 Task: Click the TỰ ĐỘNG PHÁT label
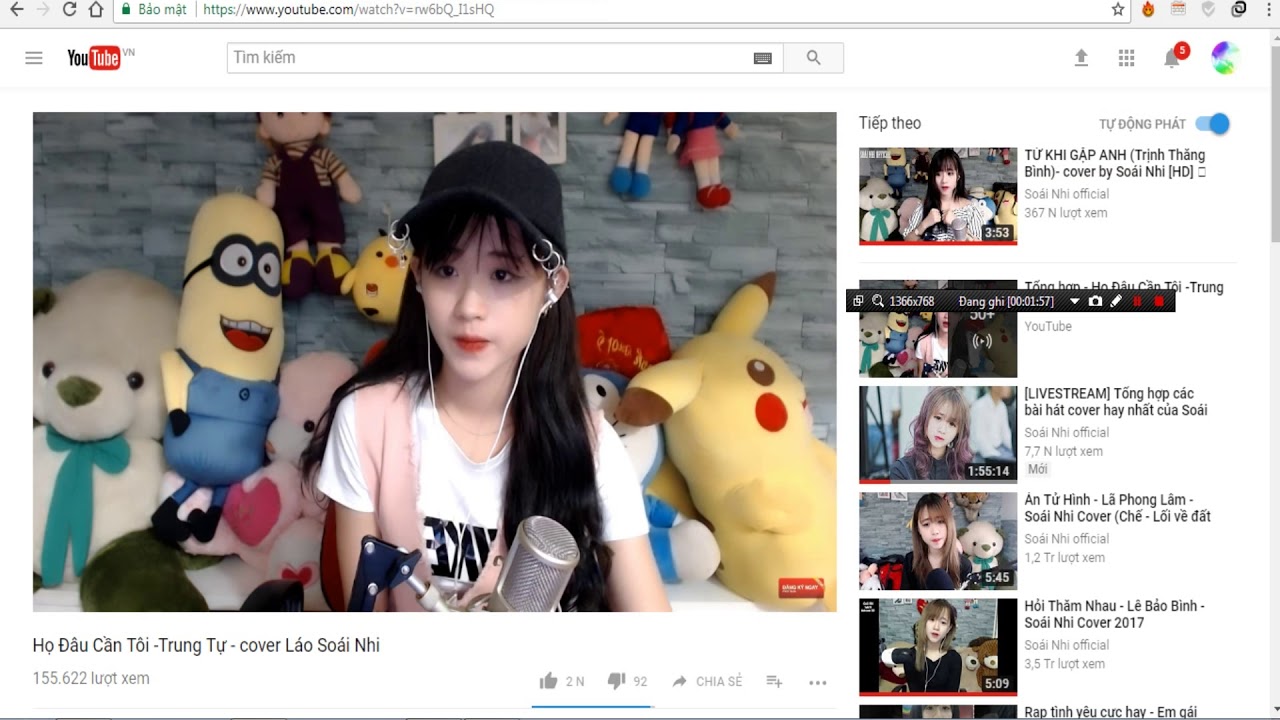[1142, 124]
